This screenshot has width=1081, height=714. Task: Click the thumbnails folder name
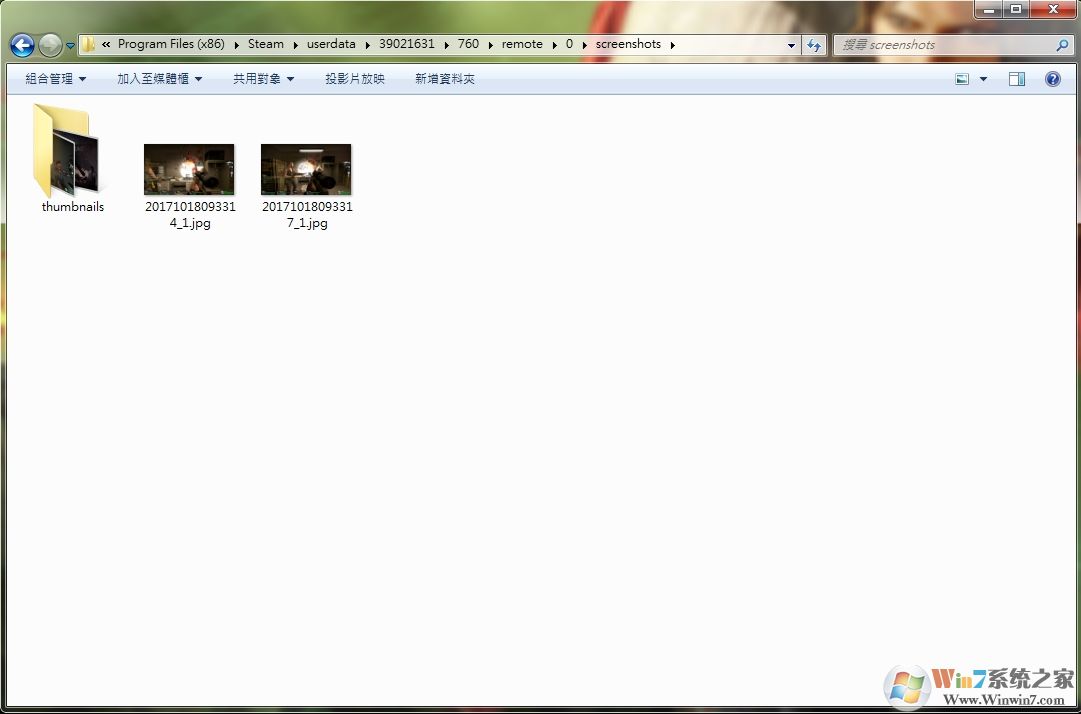72,207
